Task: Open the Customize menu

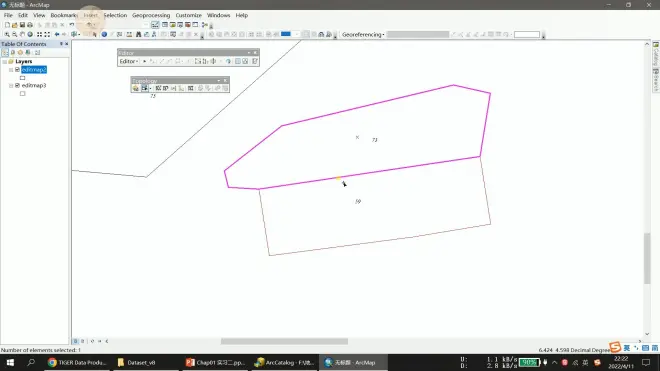Action: (x=188, y=15)
